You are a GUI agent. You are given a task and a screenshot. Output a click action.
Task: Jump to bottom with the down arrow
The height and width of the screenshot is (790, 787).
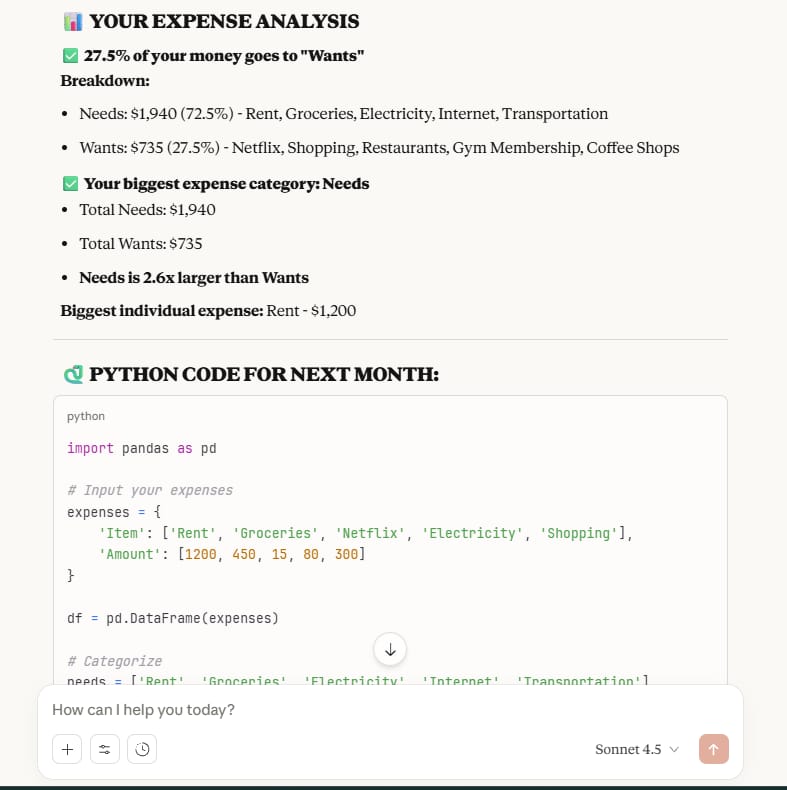point(390,649)
